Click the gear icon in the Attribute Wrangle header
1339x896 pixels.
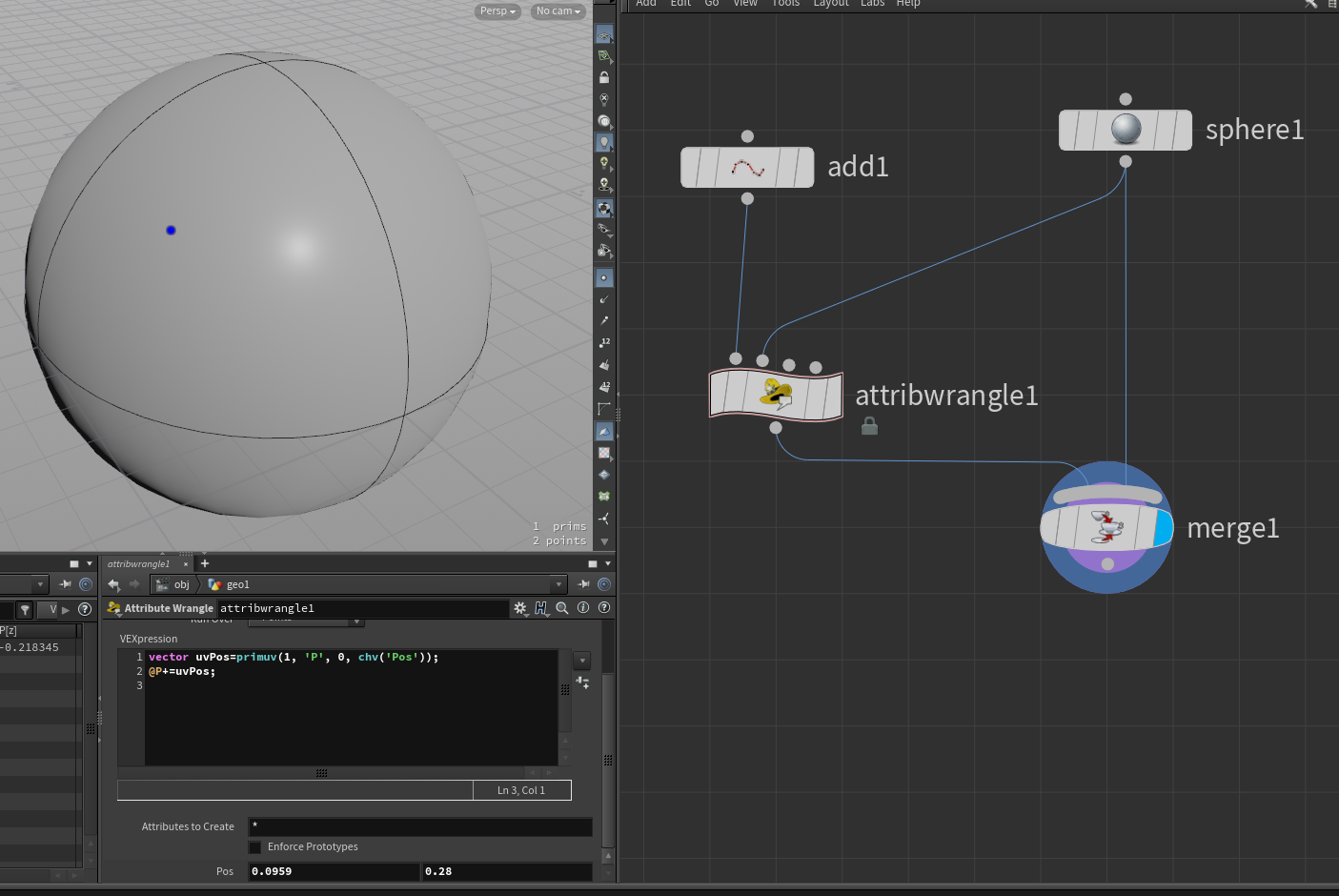519,608
